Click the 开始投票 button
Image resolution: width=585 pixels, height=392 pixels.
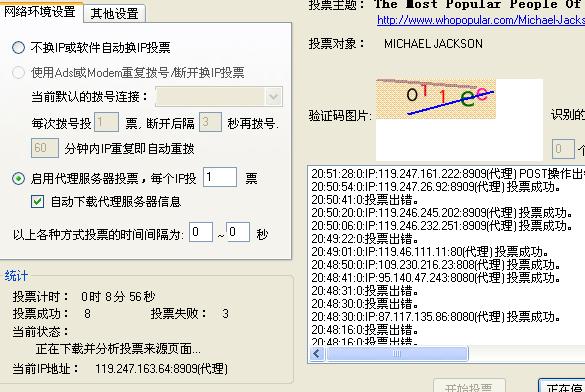point(469,386)
